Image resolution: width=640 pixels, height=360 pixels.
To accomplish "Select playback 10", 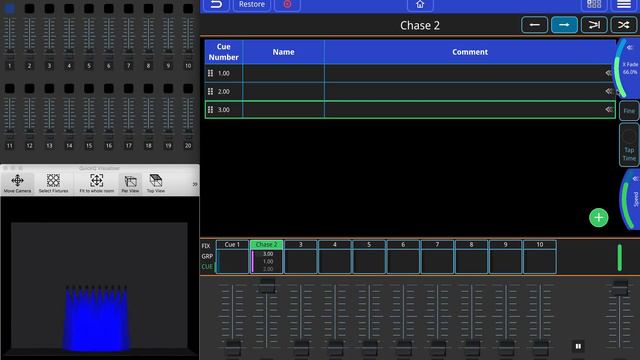I will click(540, 257).
